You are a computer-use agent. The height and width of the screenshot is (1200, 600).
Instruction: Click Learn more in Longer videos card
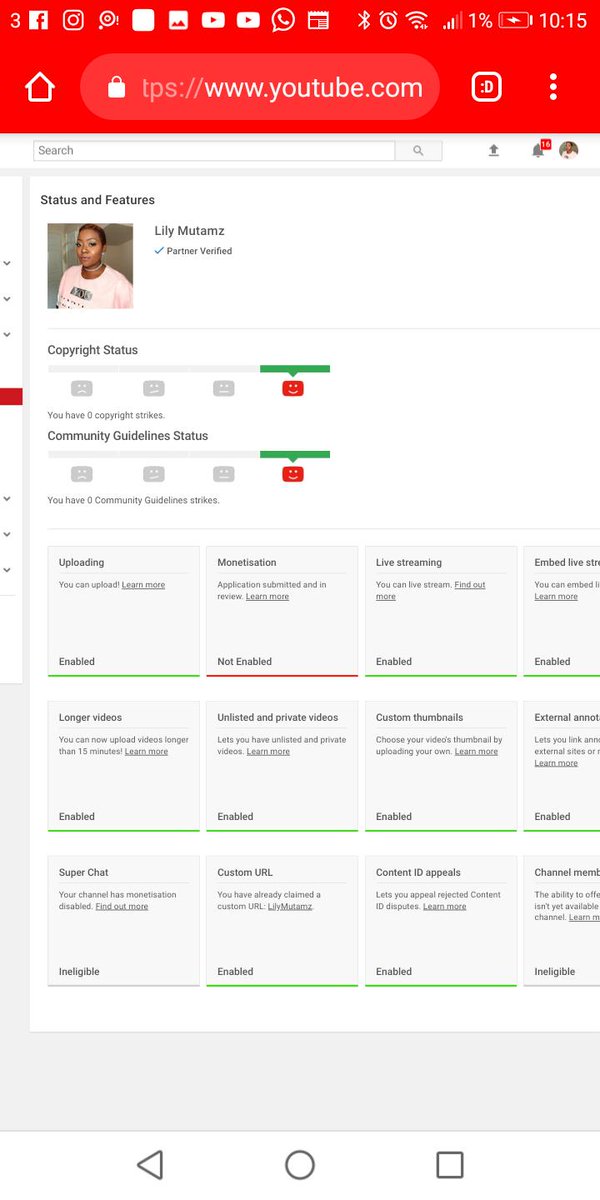[x=146, y=752]
